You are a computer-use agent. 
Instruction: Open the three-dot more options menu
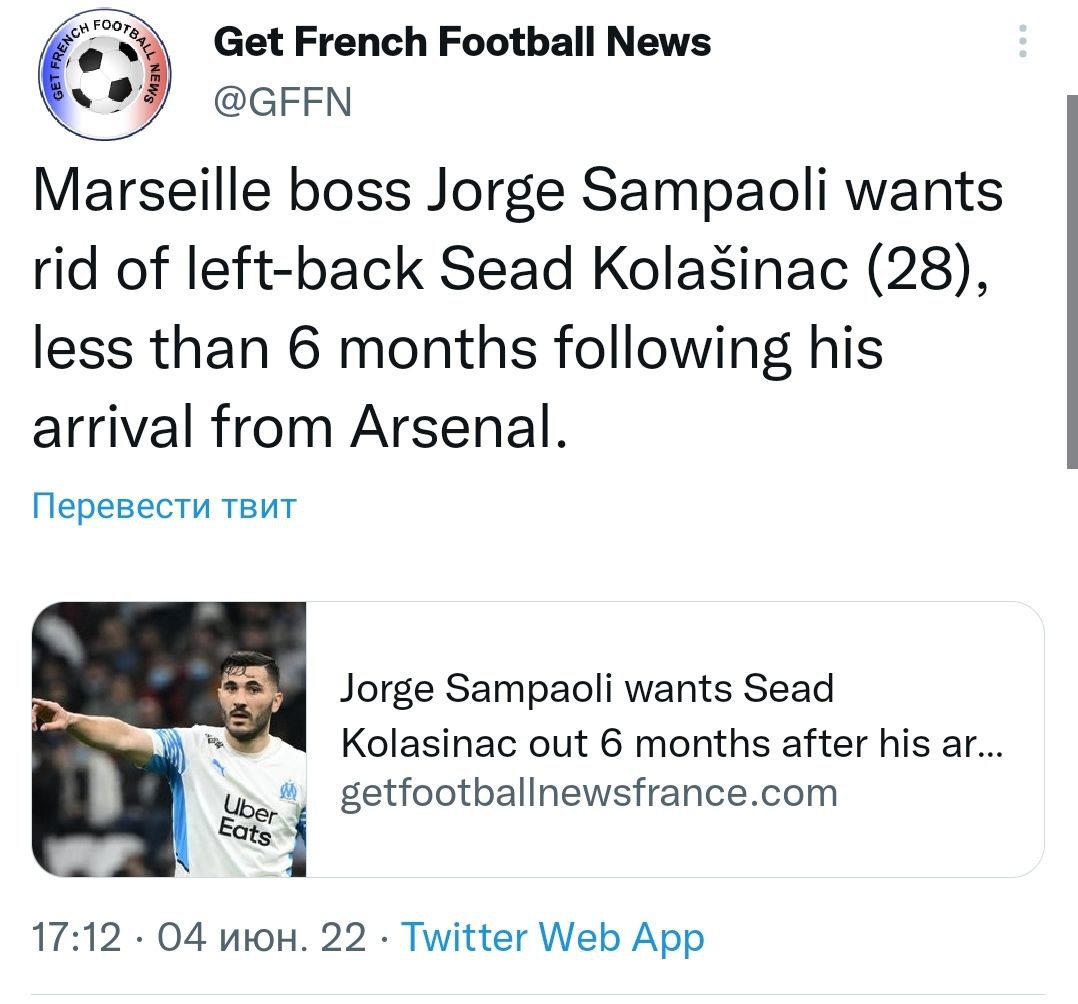click(x=1021, y=42)
